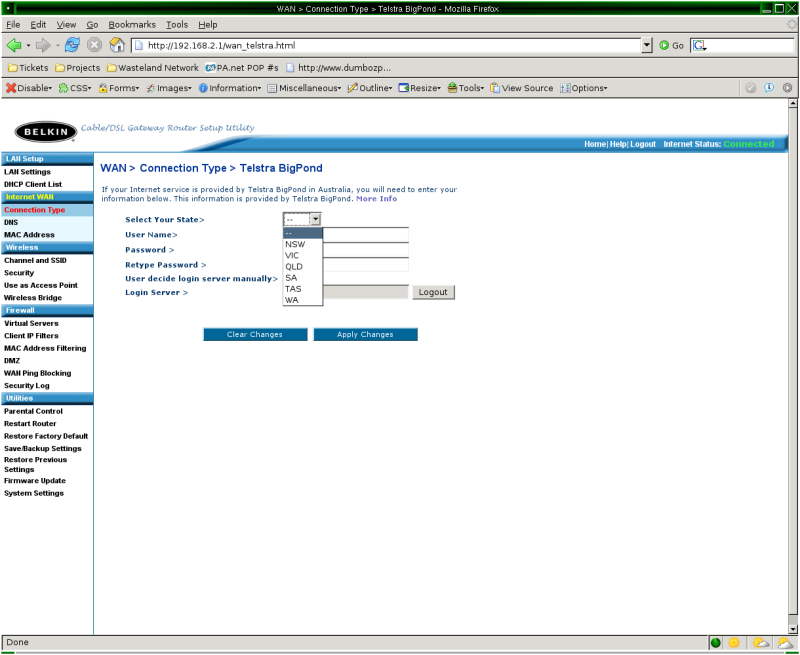Screen dimensions: 800x655
Task: Click View Source in developer toolbar
Action: [x=521, y=88]
